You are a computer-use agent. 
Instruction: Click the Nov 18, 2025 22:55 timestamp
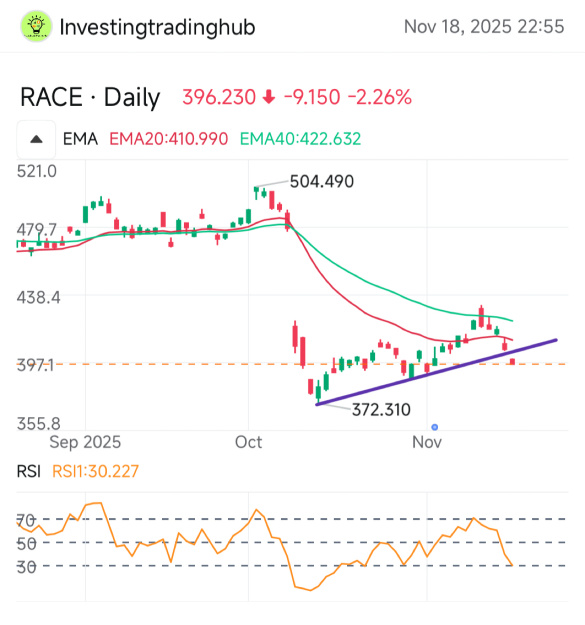tap(484, 27)
